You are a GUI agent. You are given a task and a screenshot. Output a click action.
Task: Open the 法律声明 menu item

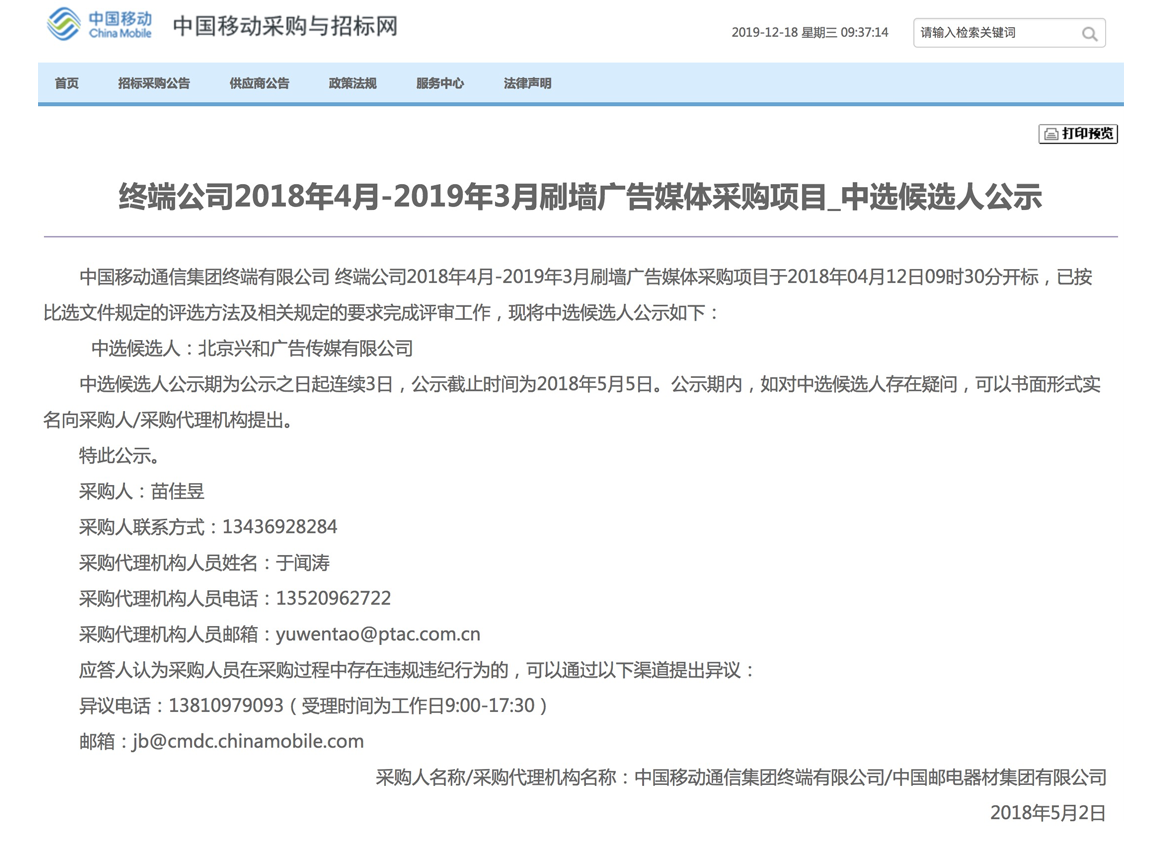(527, 83)
